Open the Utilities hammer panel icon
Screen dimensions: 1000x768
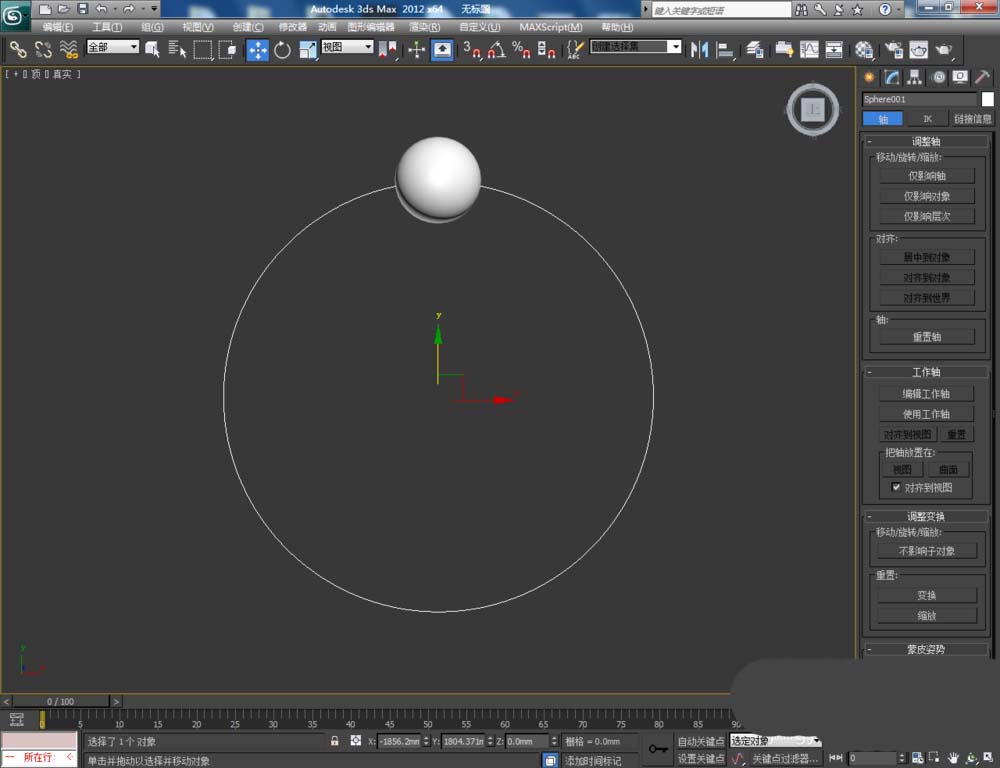[983, 78]
